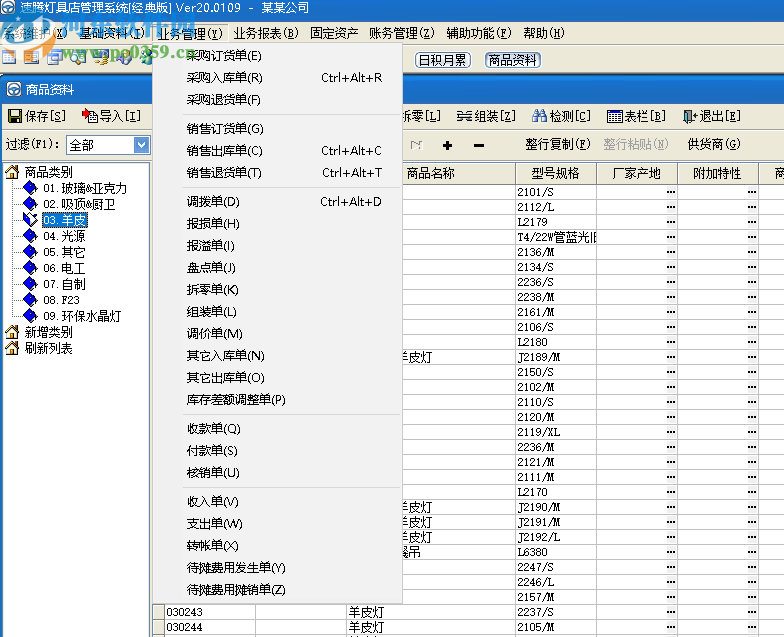
Task: Click the 新增类别 house icon
Action: (12, 332)
